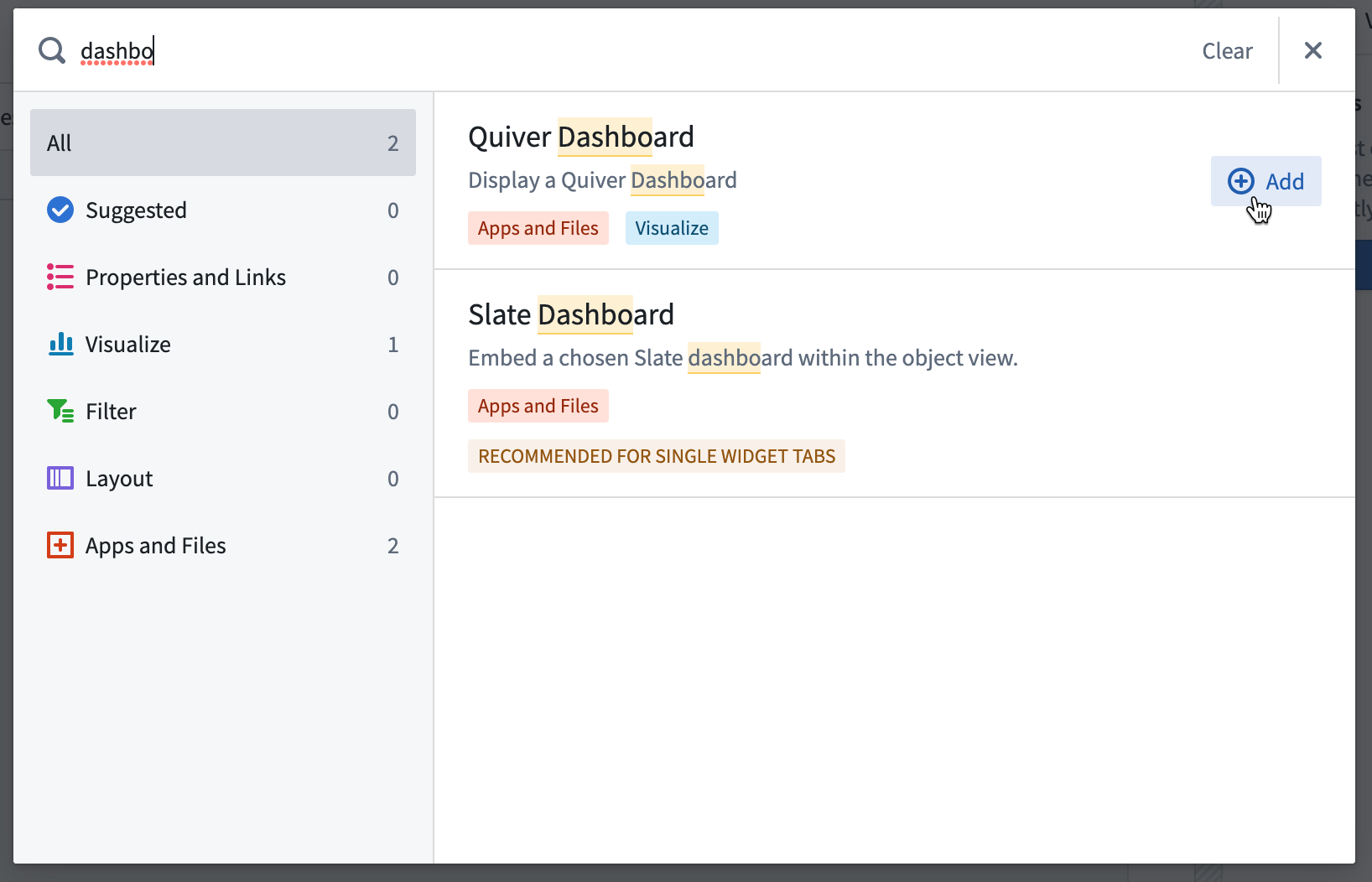1372x882 pixels.
Task: Close the widget search dialog
Action: pyautogui.click(x=1313, y=50)
